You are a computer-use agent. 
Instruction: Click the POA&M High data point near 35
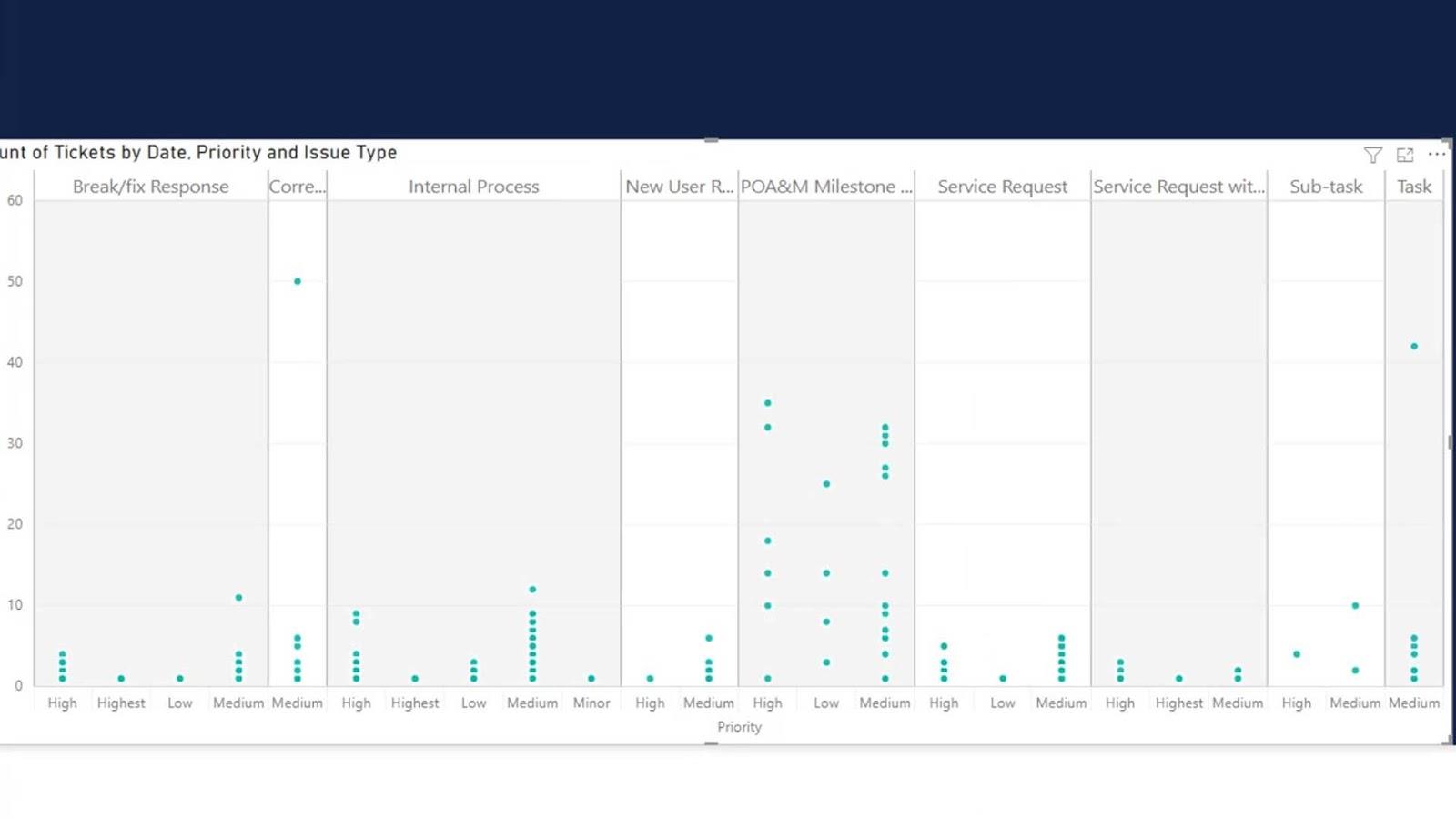(768, 403)
